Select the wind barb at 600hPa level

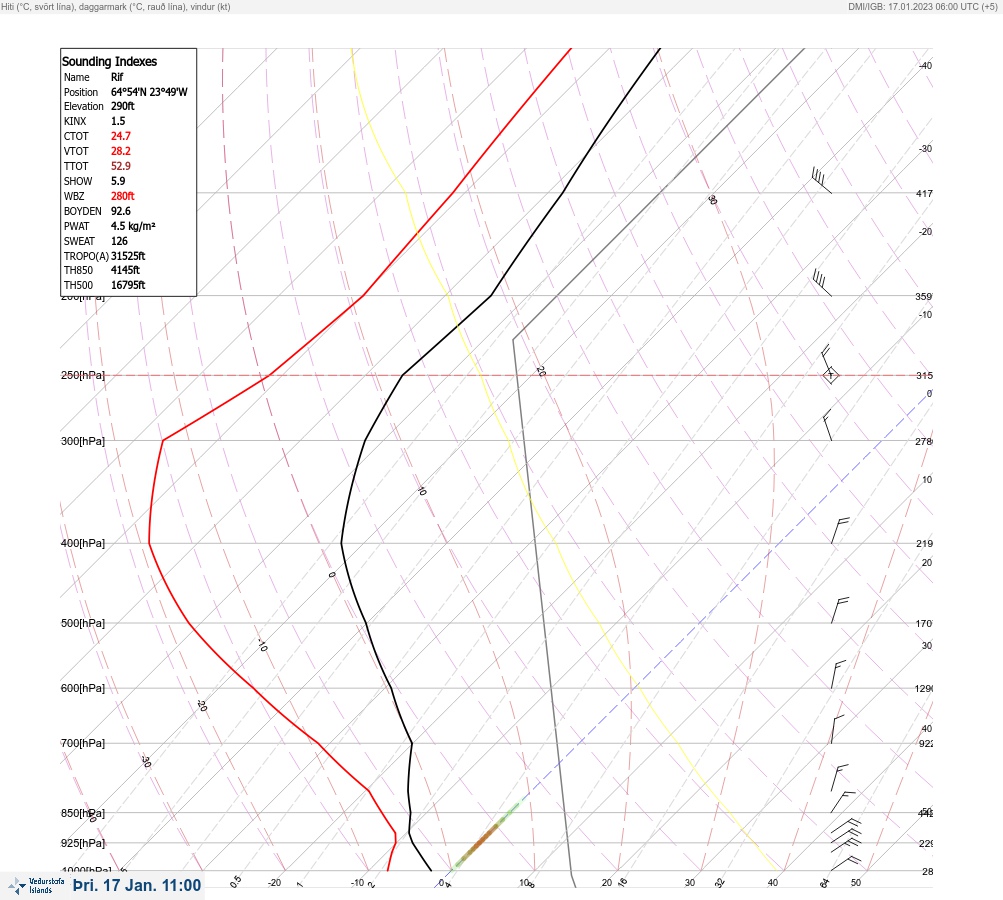point(838,675)
